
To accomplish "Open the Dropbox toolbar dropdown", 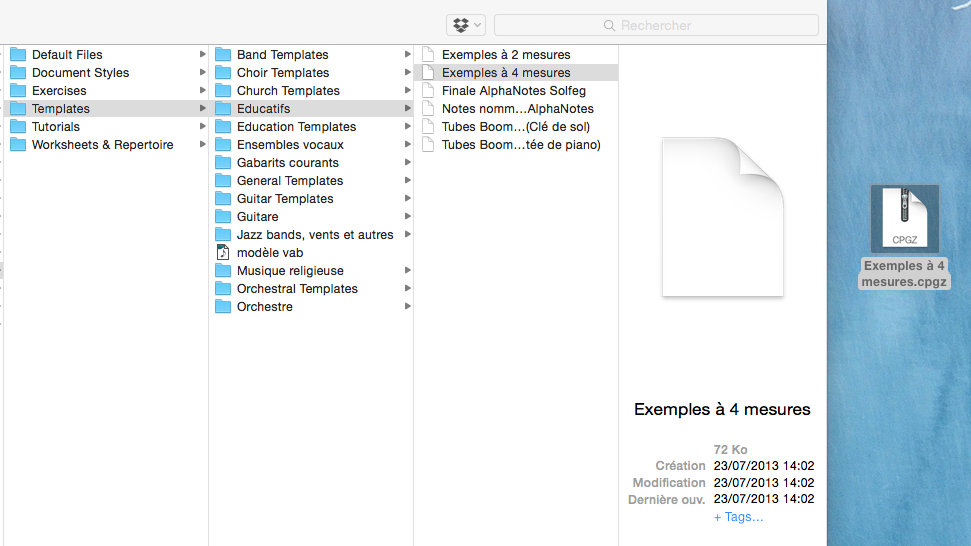I will pos(466,25).
